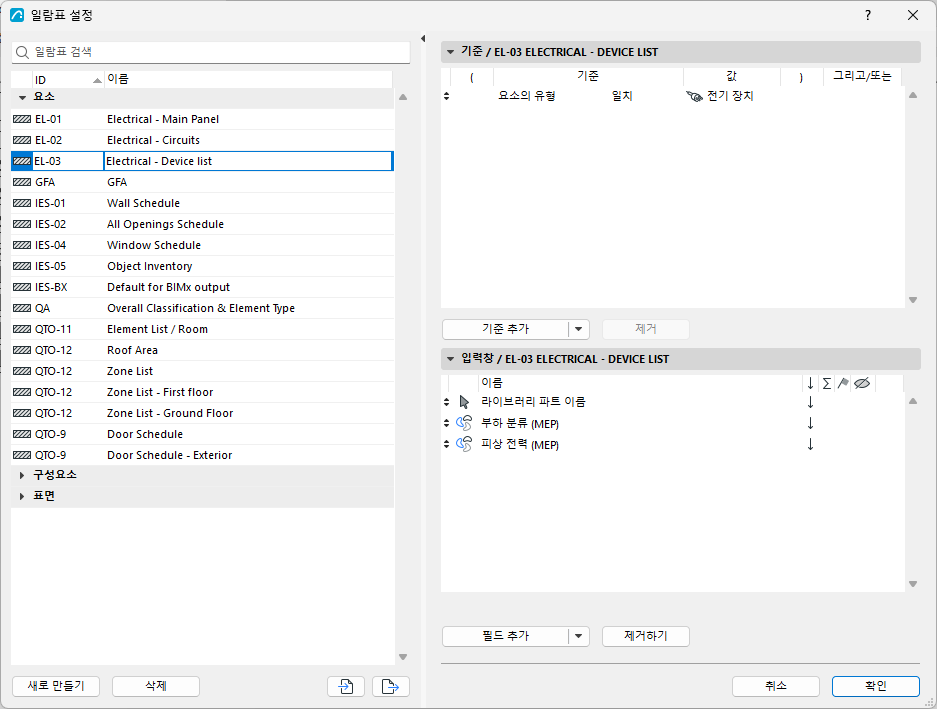The height and width of the screenshot is (709, 937).
Task: Click the property icon beside 부하 분류 (MEP)
Action: point(464,423)
